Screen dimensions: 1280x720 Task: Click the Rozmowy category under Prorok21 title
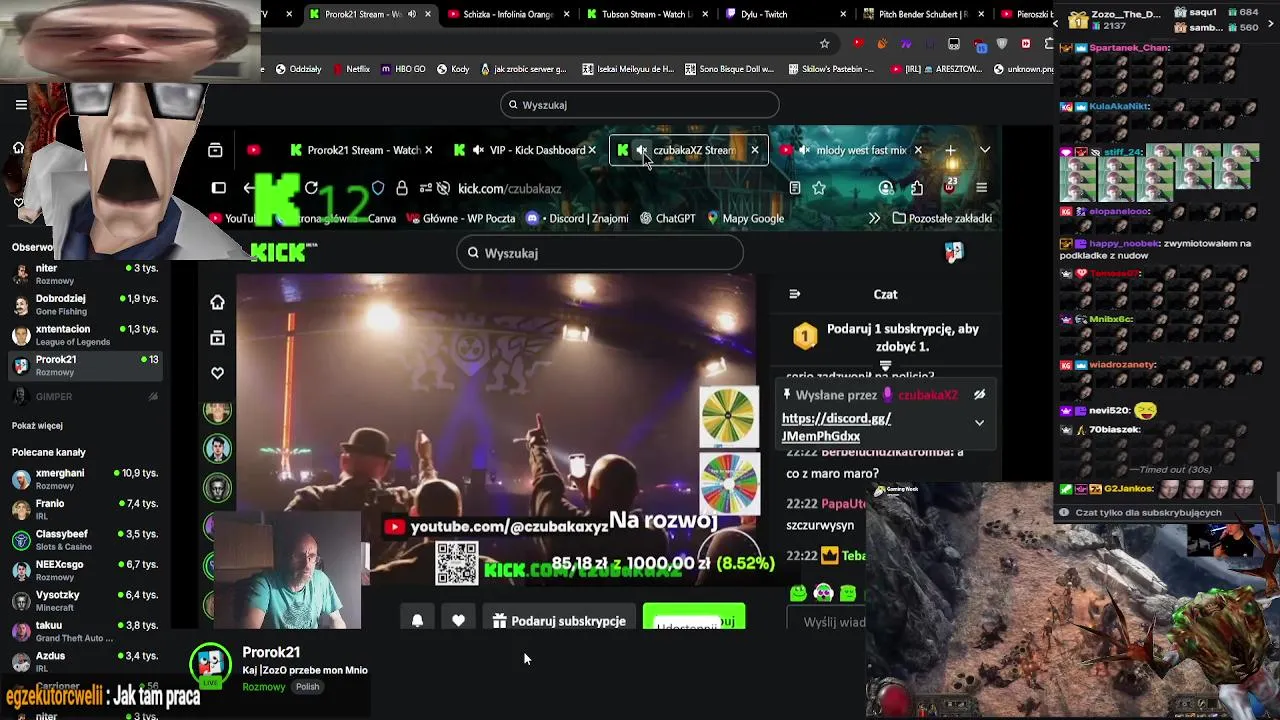(263, 687)
